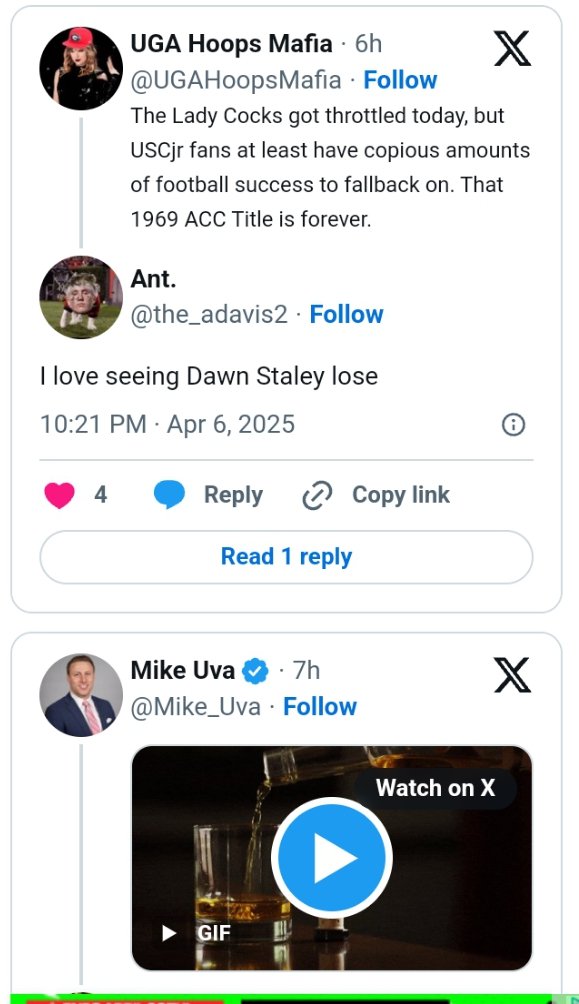Open Read 1 reply button

(x=286, y=557)
